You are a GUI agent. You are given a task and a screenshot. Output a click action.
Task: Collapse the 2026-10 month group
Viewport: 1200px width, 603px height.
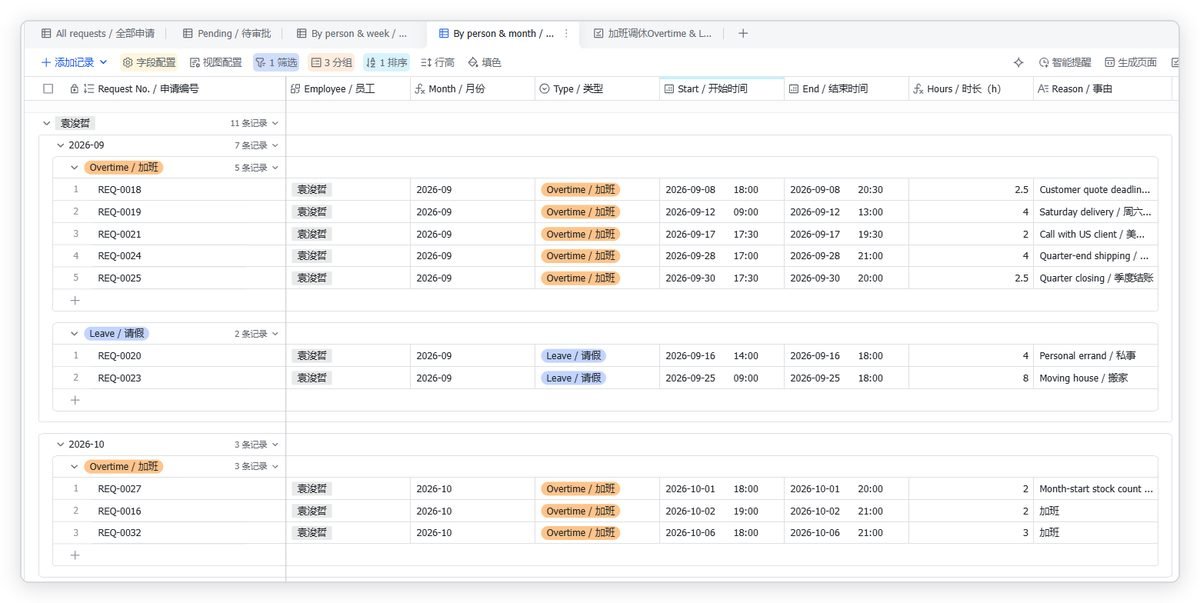60,445
